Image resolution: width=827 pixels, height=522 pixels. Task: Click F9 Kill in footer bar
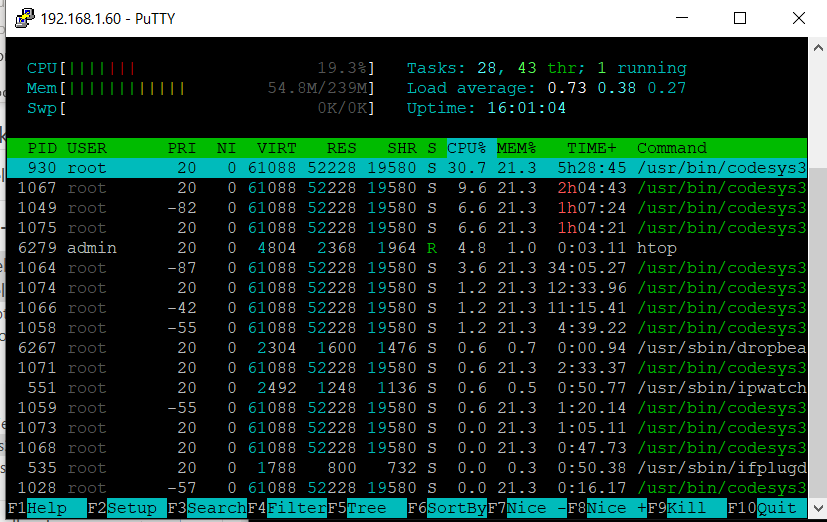687,508
